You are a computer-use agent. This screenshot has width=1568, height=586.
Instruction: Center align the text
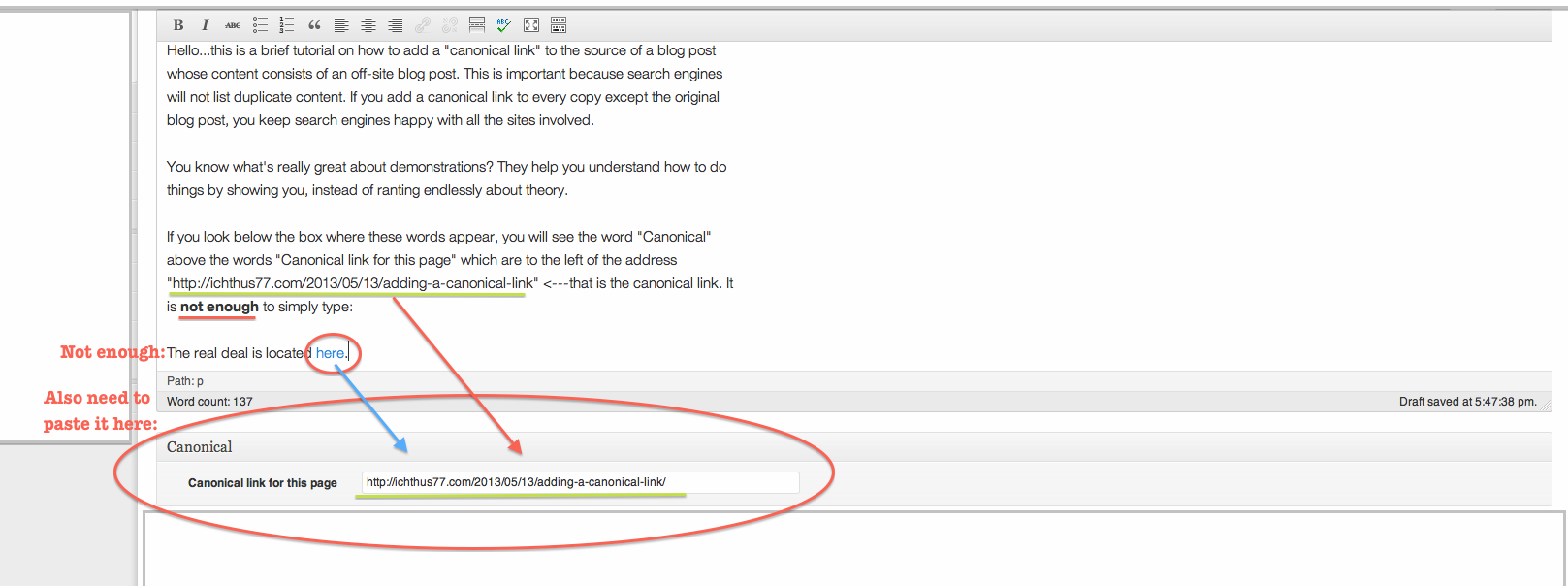(x=368, y=25)
